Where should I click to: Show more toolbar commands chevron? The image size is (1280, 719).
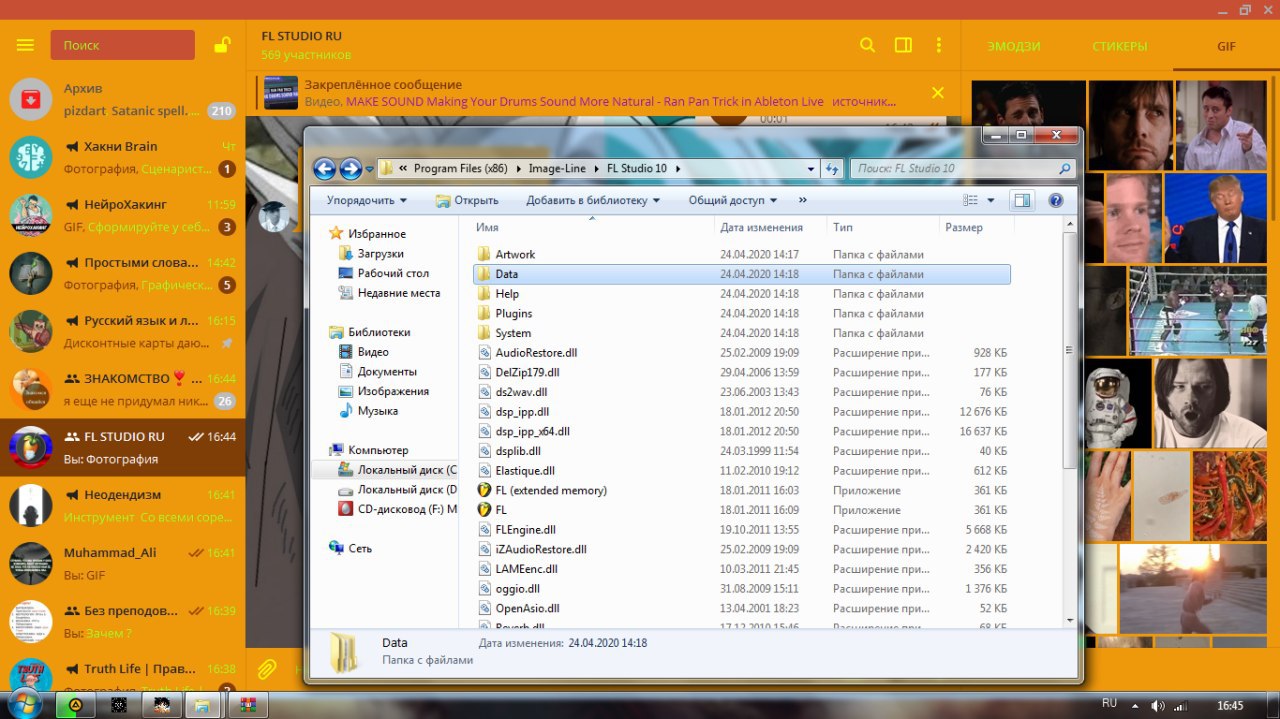pyautogui.click(x=803, y=200)
